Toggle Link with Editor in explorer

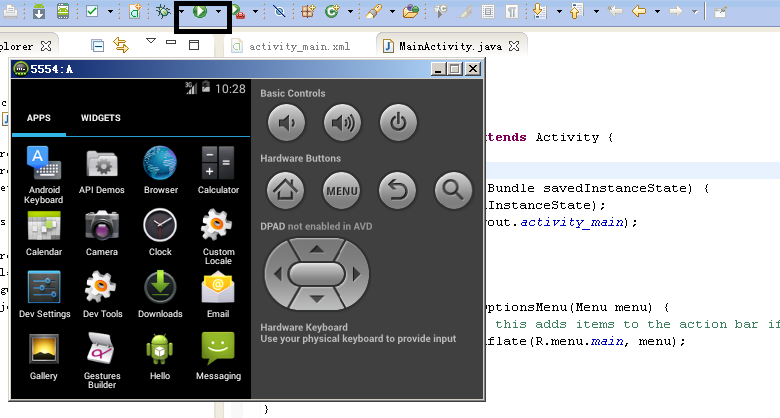coord(121,45)
